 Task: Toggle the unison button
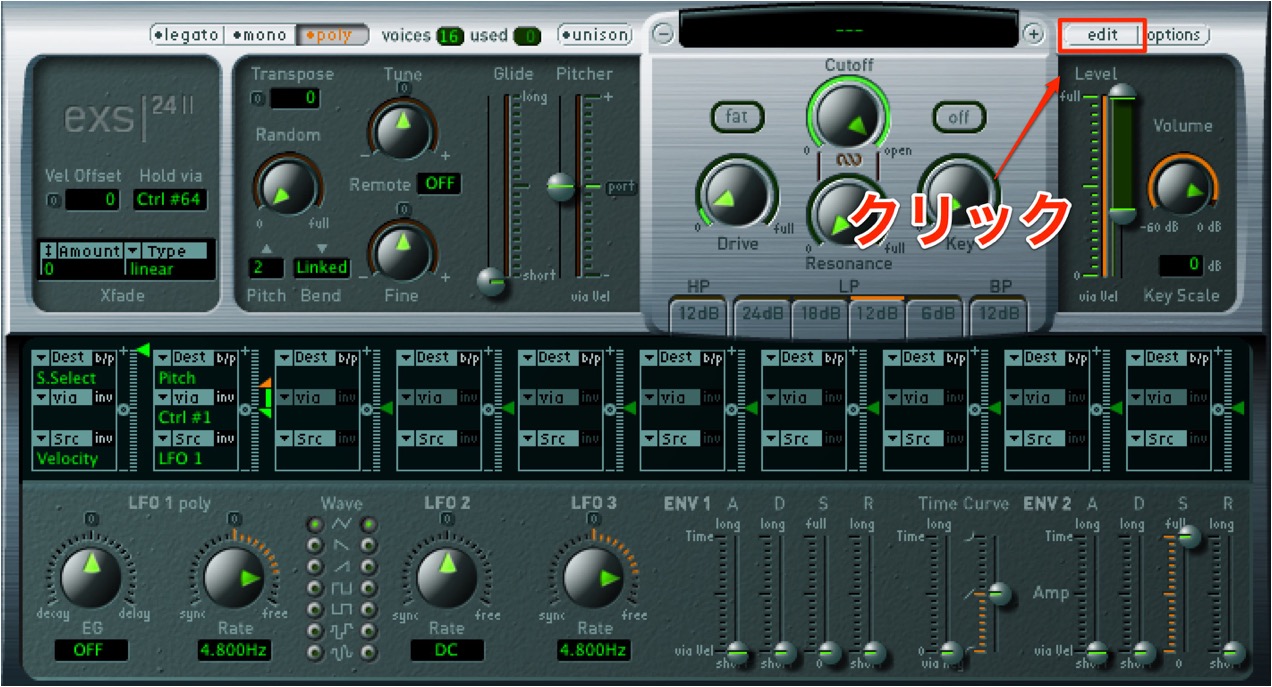pos(596,35)
